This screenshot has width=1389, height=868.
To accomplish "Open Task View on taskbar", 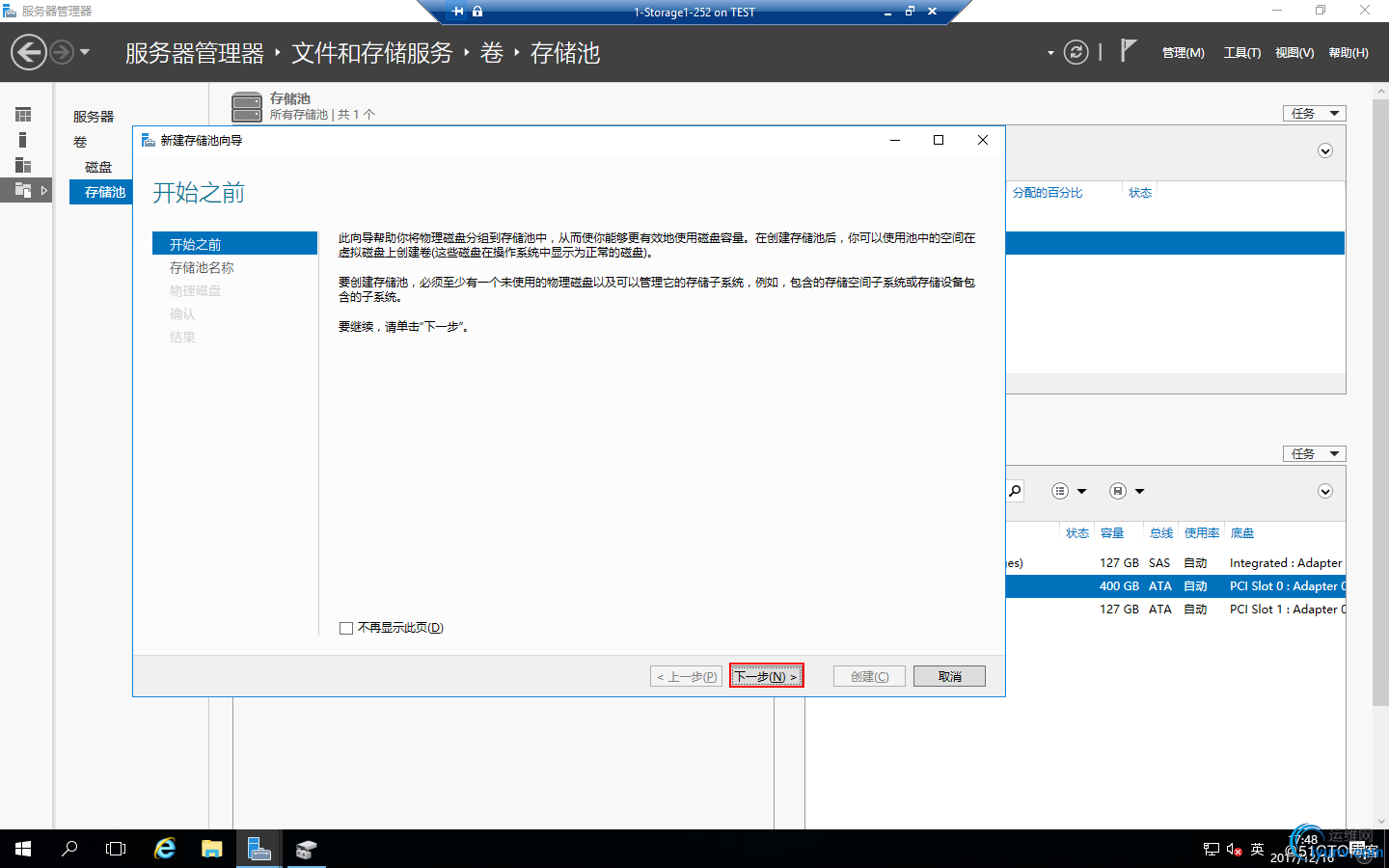I will 116,849.
